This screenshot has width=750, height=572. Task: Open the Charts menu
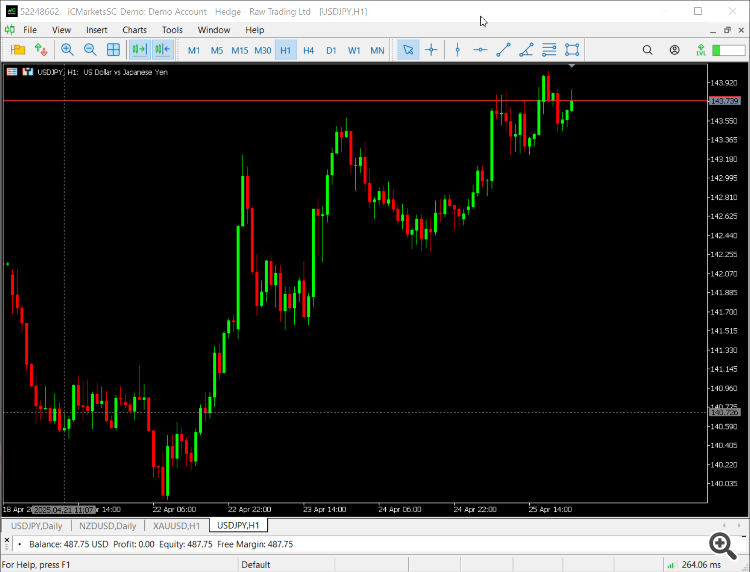click(134, 30)
